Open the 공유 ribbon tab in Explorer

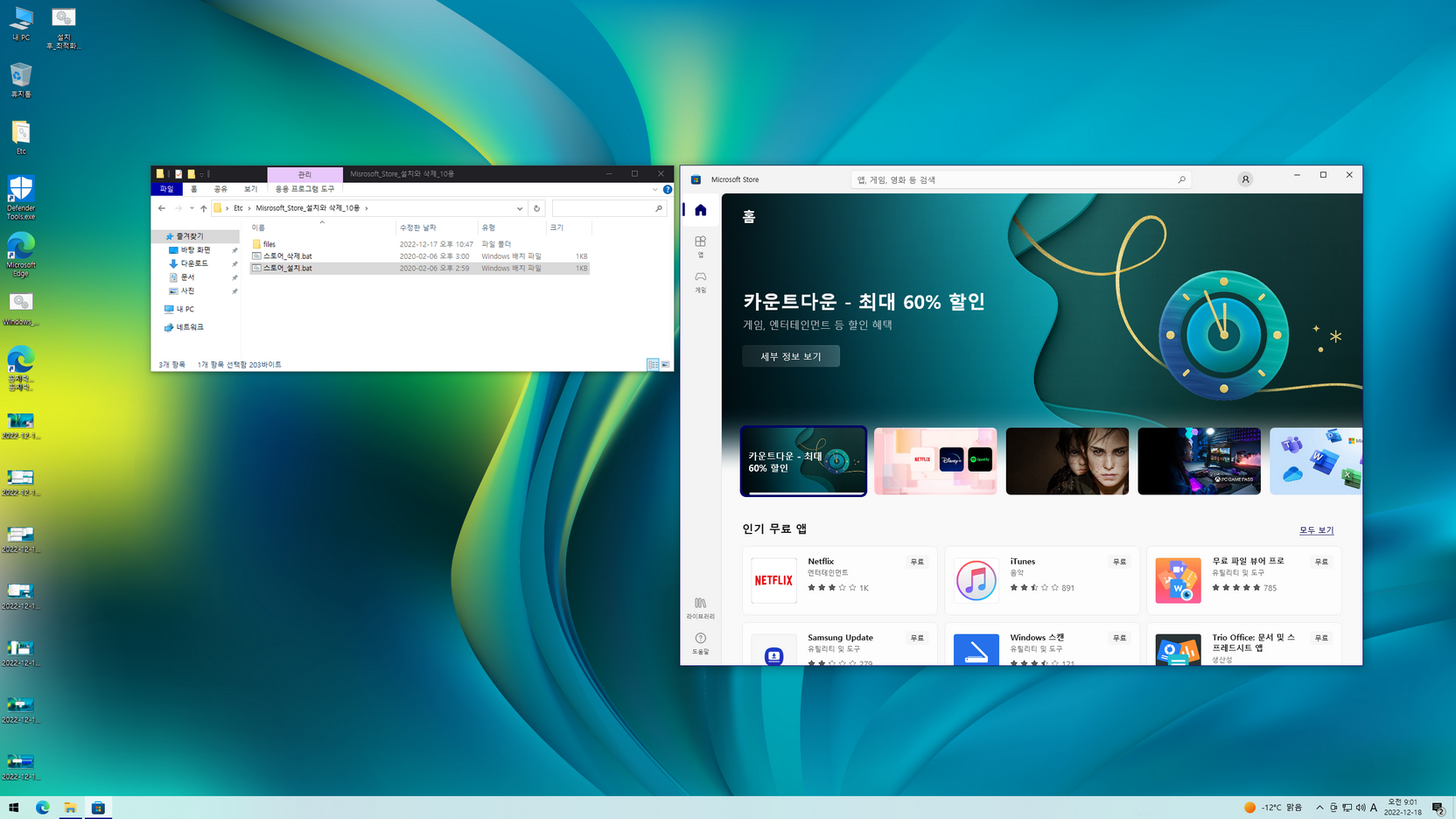pyautogui.click(x=220, y=189)
